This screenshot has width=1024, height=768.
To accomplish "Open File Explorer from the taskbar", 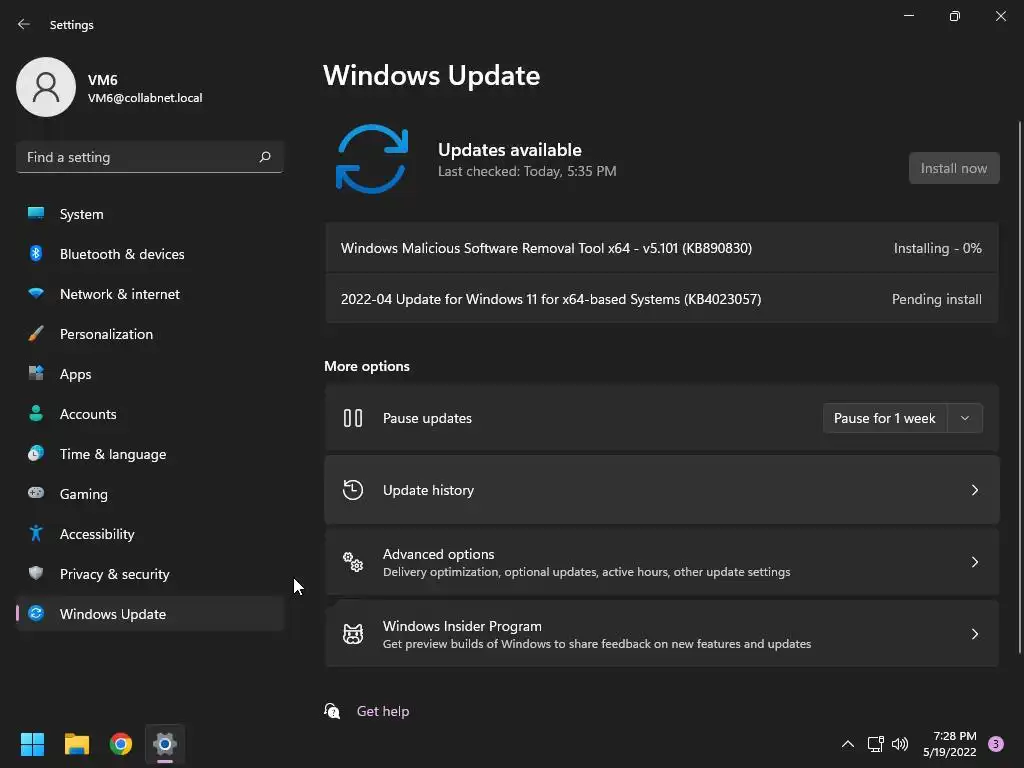I will tap(77, 744).
